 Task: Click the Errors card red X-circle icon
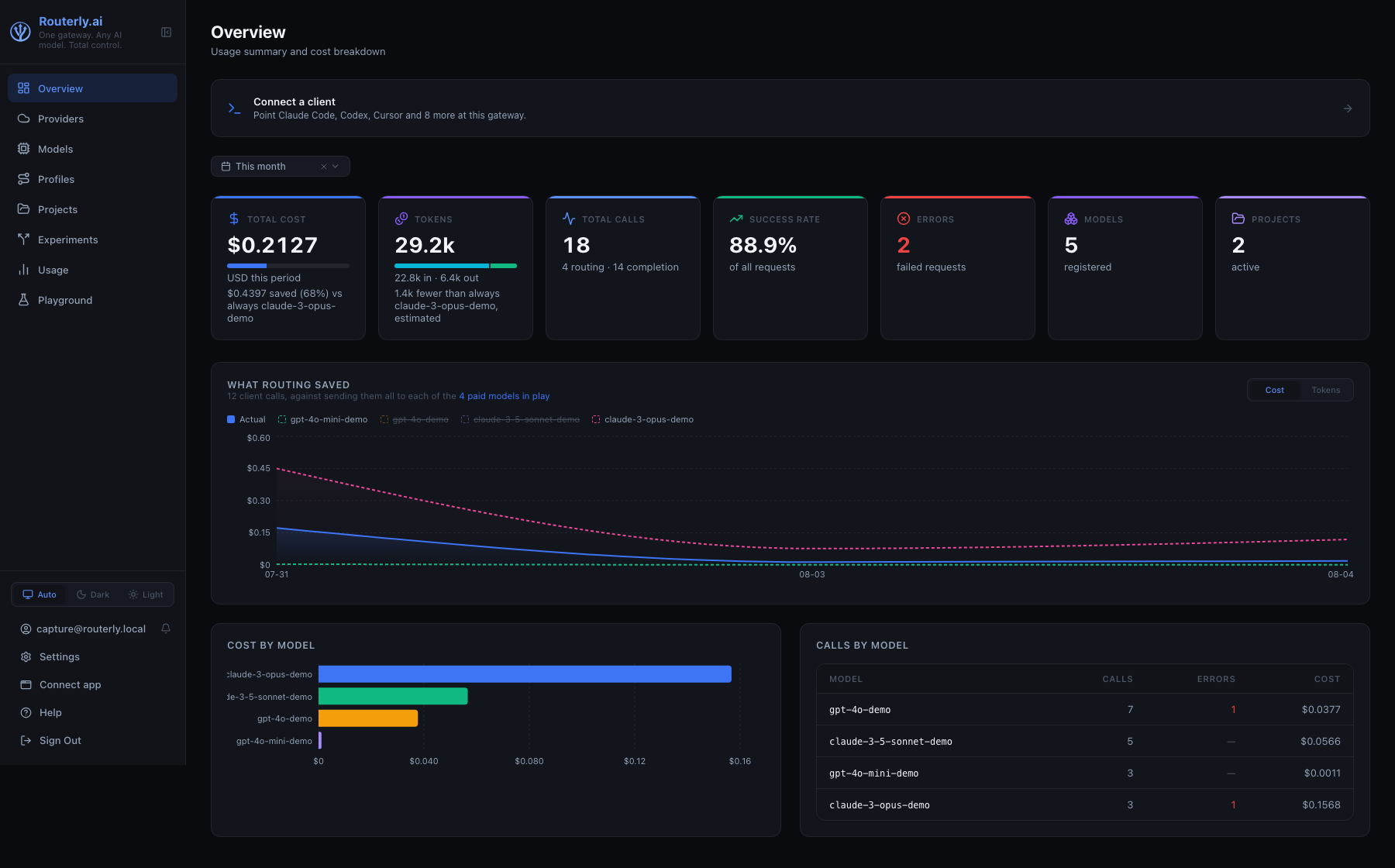click(904, 219)
